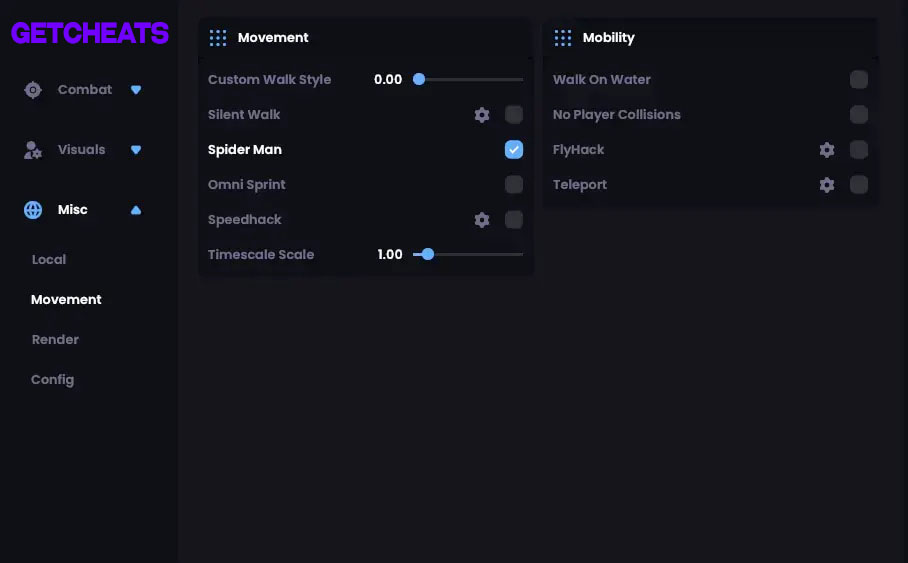Open Teleport settings gear
The width and height of the screenshot is (908, 563).
coord(827,185)
